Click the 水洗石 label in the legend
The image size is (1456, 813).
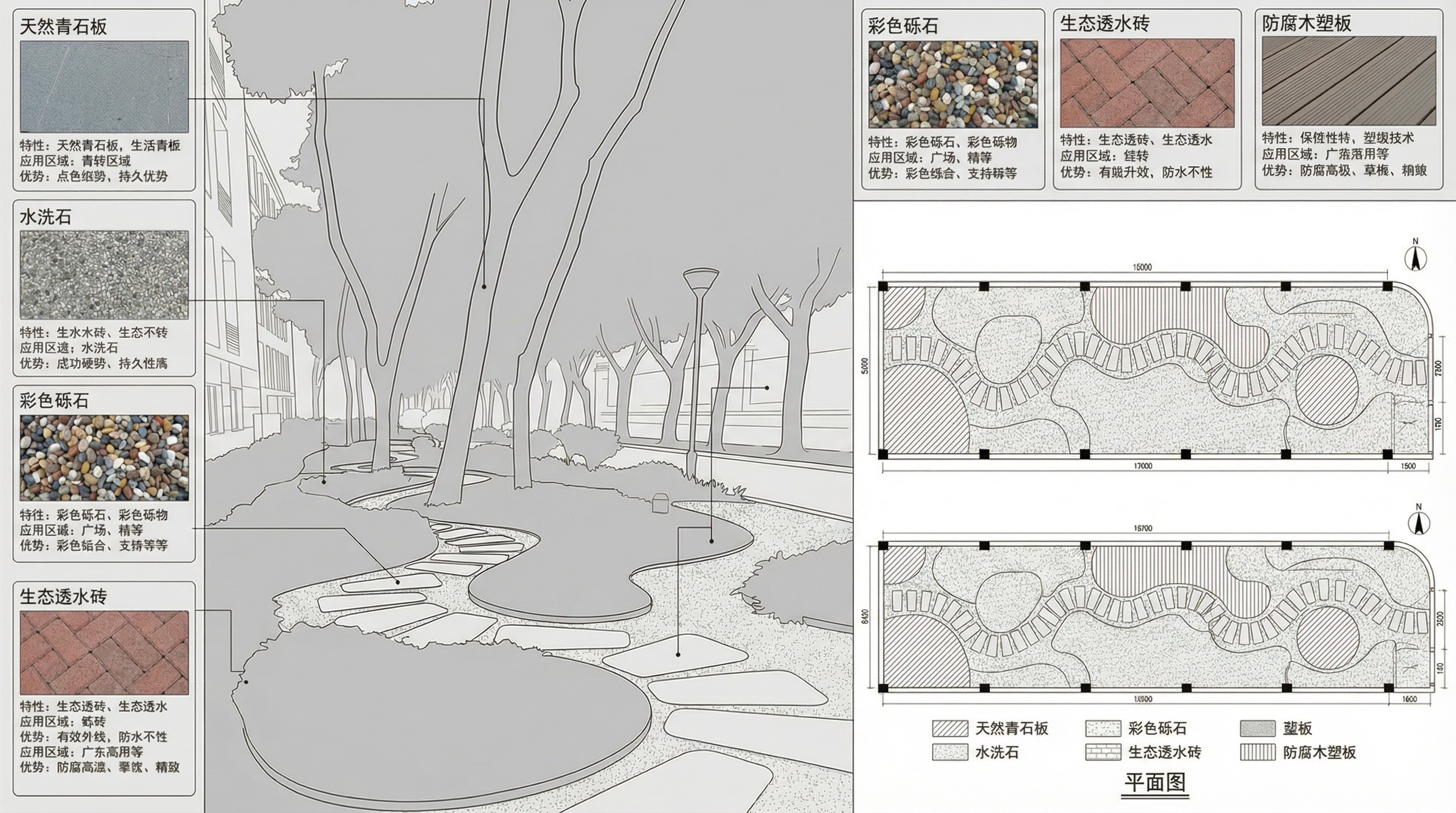pyautogui.click(x=998, y=753)
